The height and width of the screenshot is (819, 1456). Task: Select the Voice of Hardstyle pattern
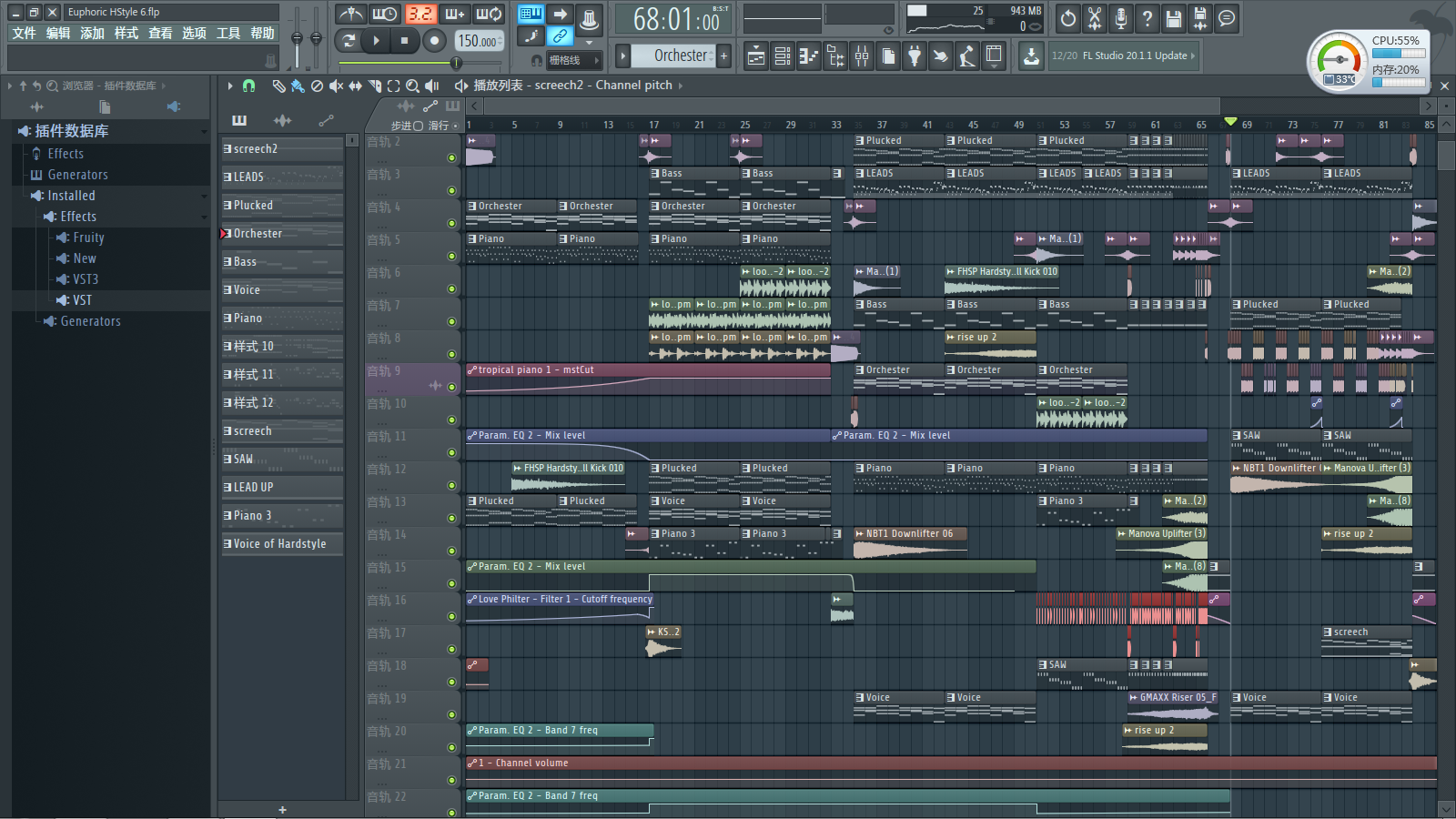pos(280,544)
